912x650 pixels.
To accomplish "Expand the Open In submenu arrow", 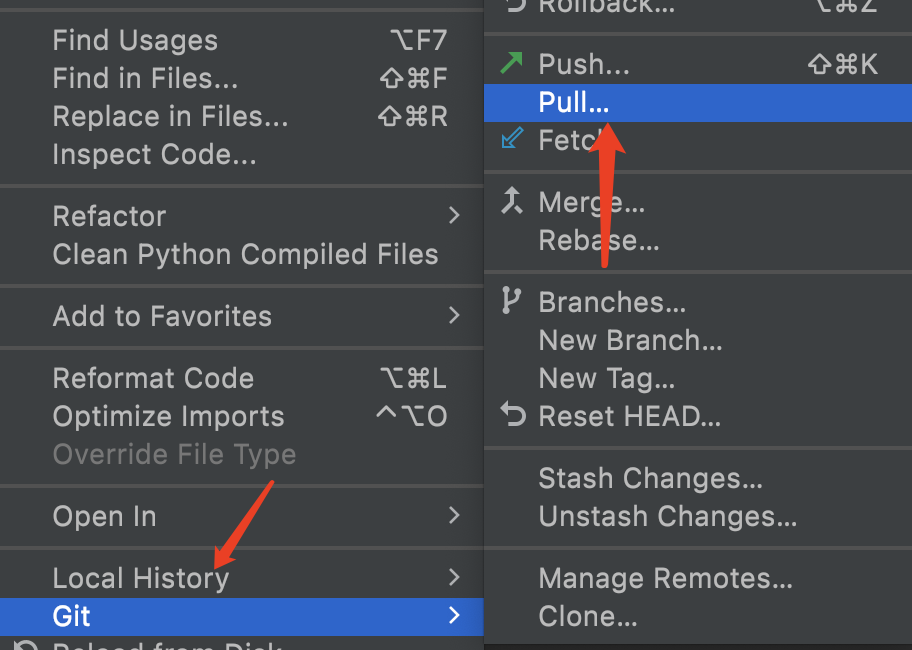I will [454, 516].
